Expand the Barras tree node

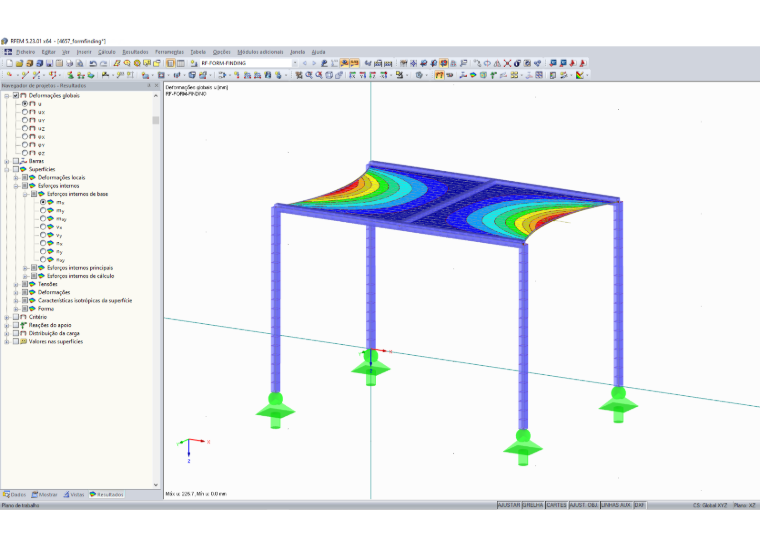click(7, 161)
